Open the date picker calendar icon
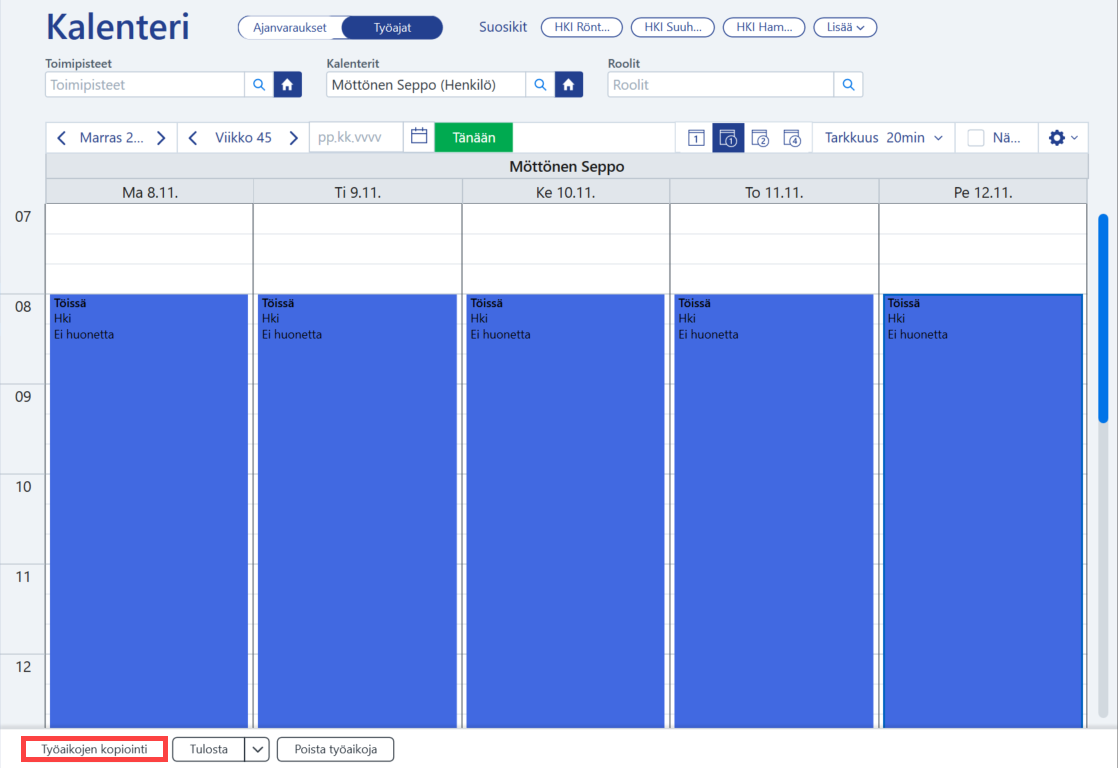The image size is (1118, 768). click(419, 137)
